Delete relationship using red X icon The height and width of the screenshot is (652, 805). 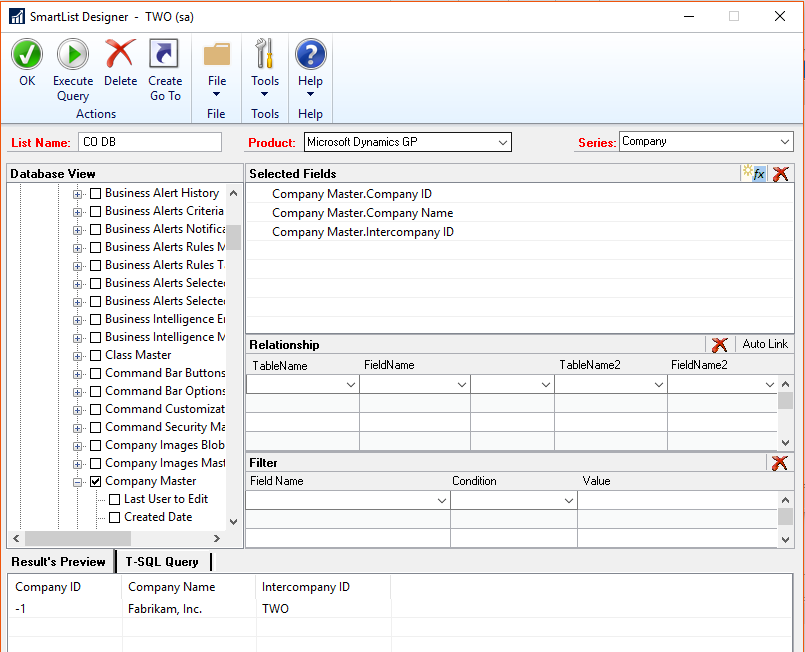click(719, 345)
